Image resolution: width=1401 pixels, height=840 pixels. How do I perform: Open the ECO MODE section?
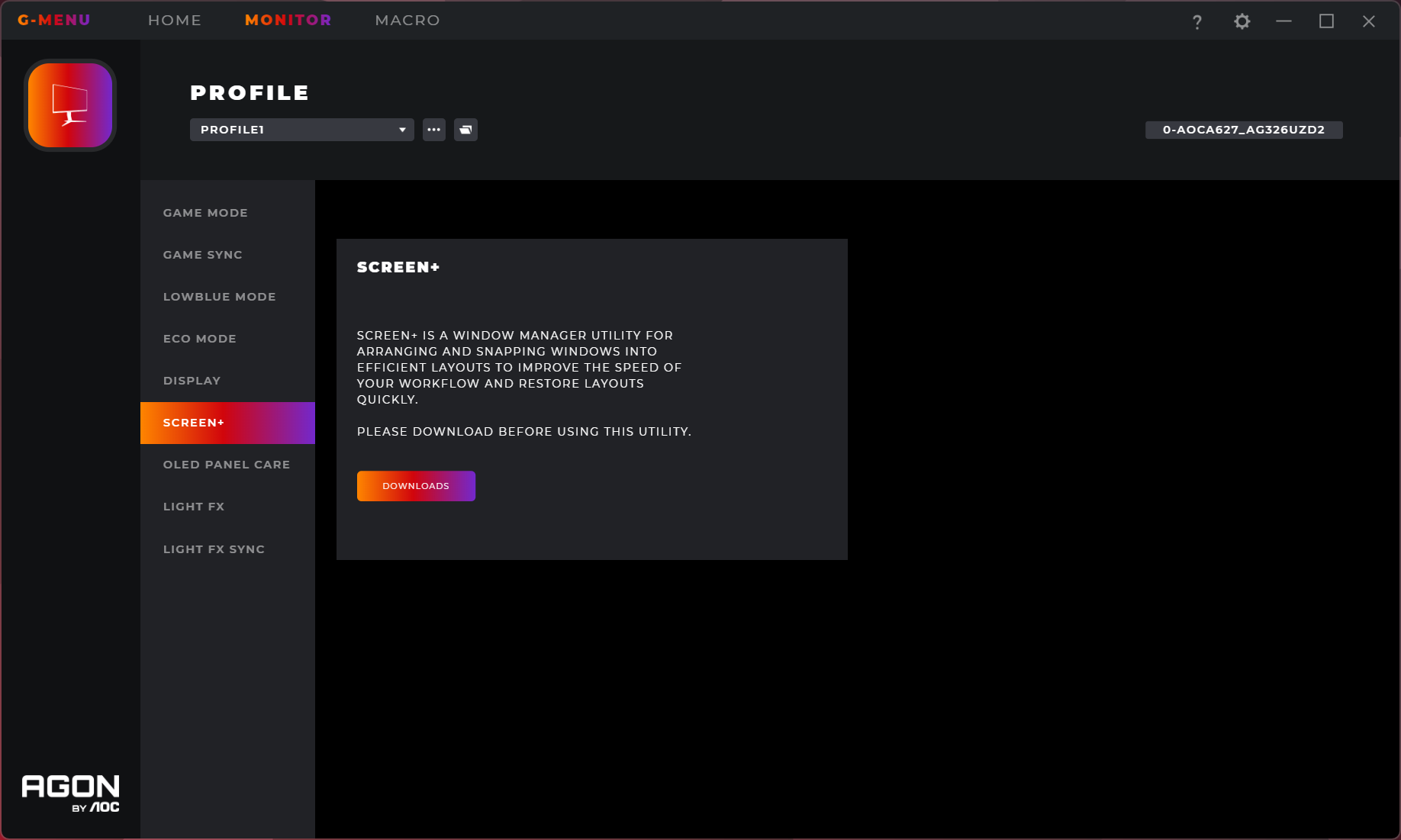click(227, 339)
